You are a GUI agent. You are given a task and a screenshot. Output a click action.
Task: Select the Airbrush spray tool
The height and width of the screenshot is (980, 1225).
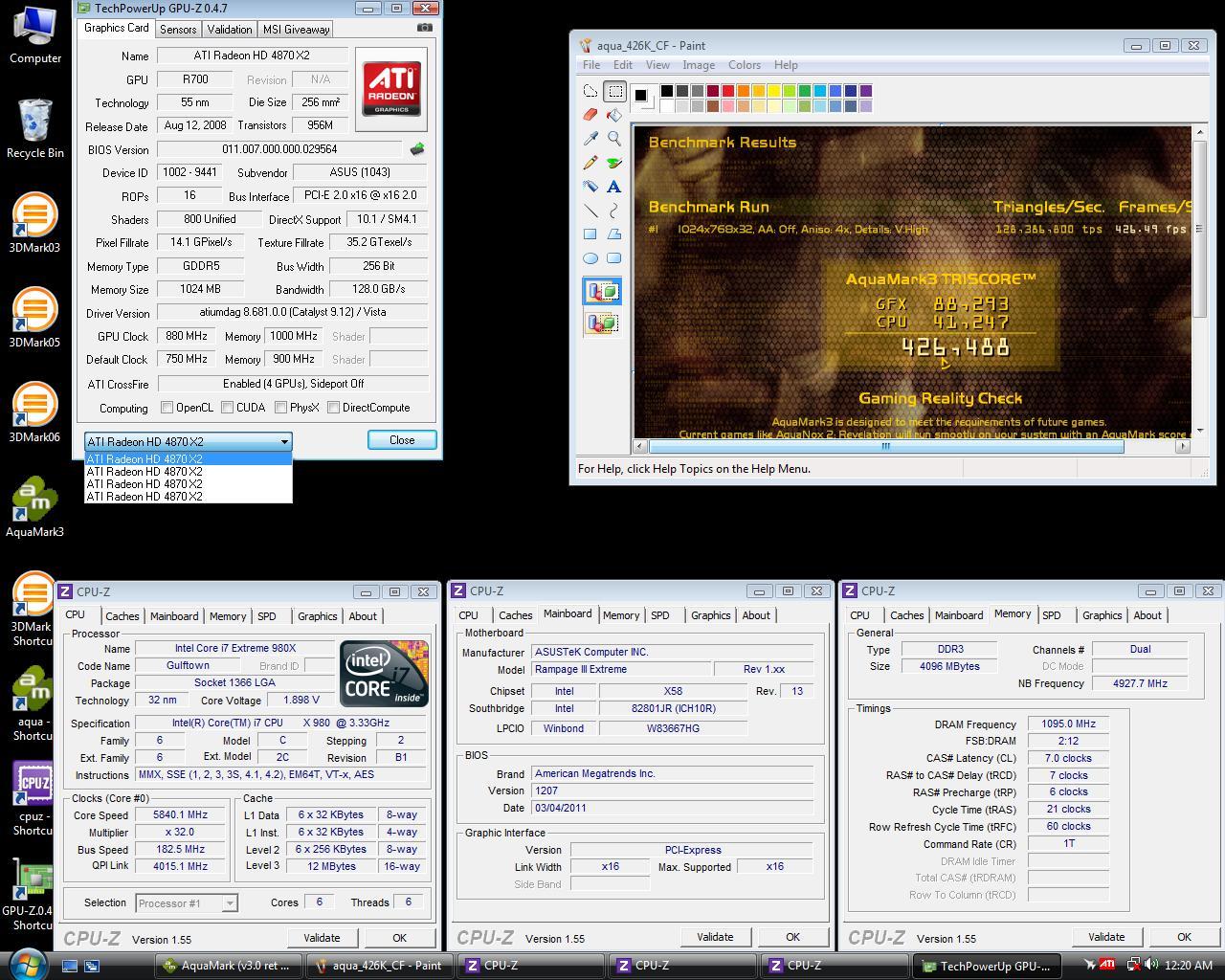click(x=590, y=187)
